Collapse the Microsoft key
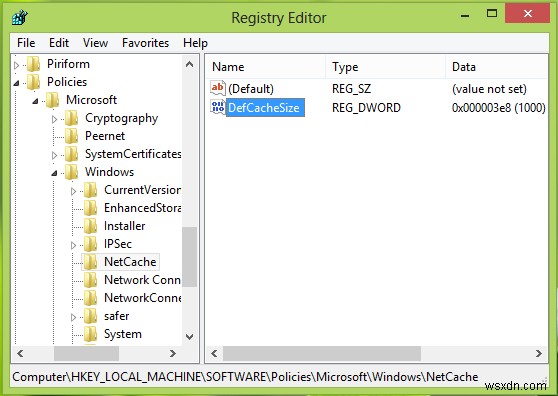This screenshot has width=558, height=396. point(35,101)
